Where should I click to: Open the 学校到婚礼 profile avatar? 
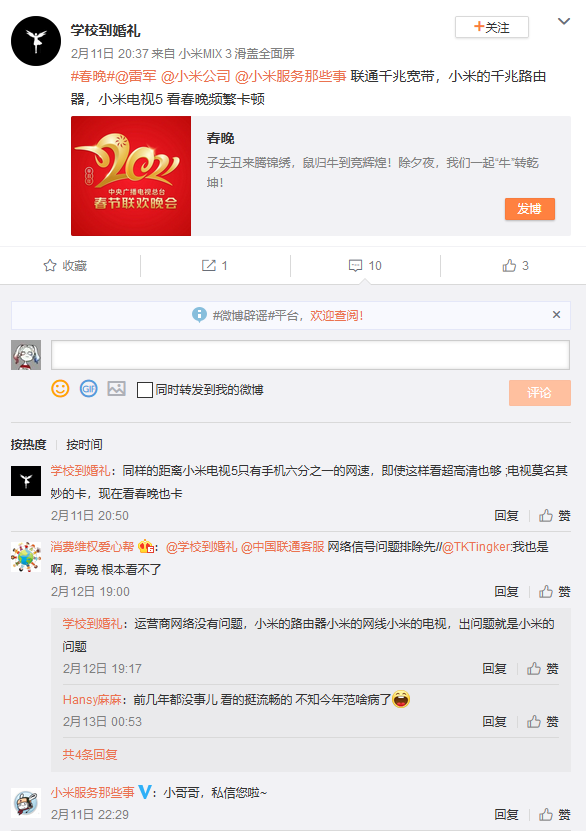coord(36,41)
